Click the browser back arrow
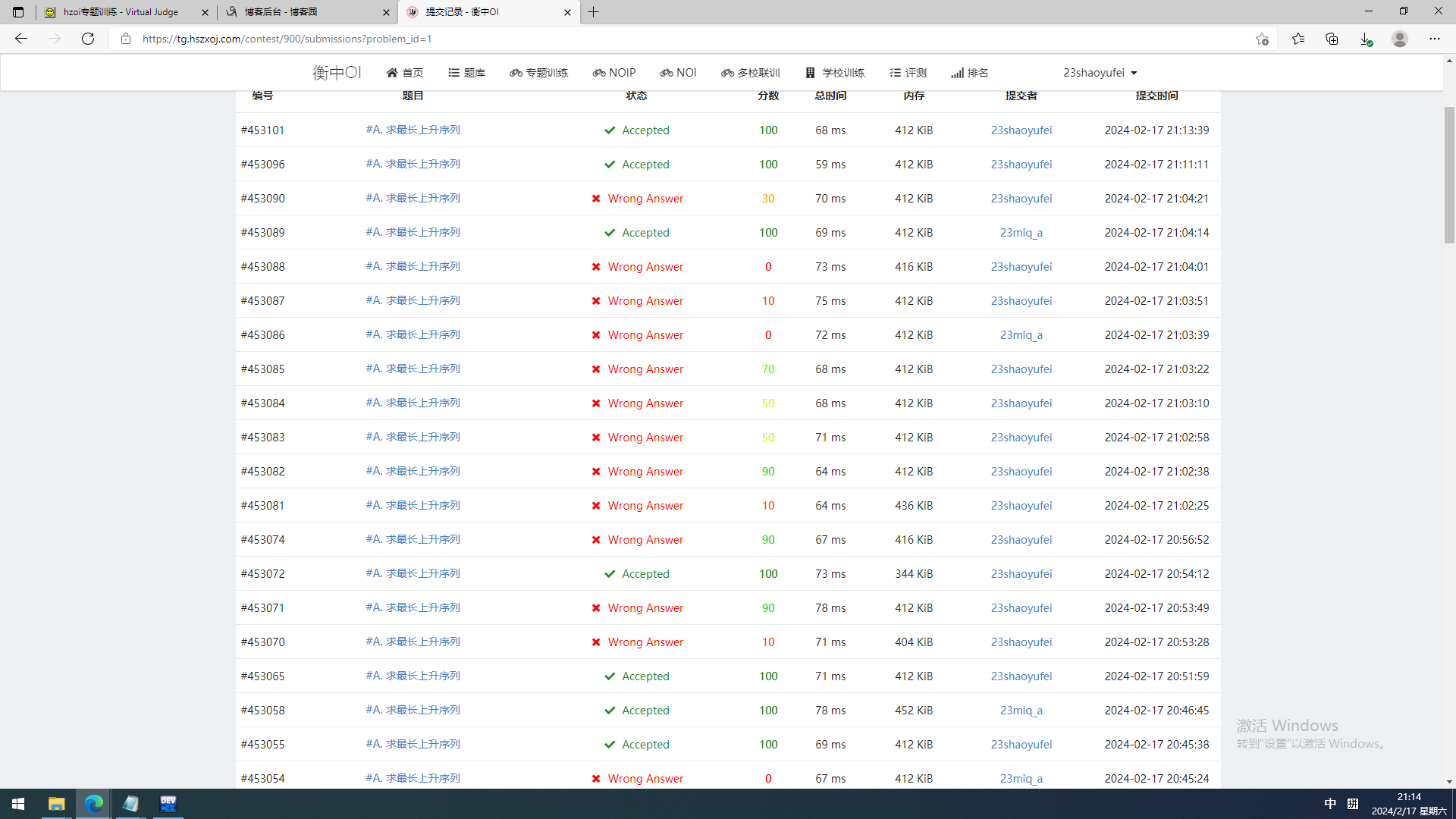Image resolution: width=1456 pixels, height=819 pixels. coord(21,39)
